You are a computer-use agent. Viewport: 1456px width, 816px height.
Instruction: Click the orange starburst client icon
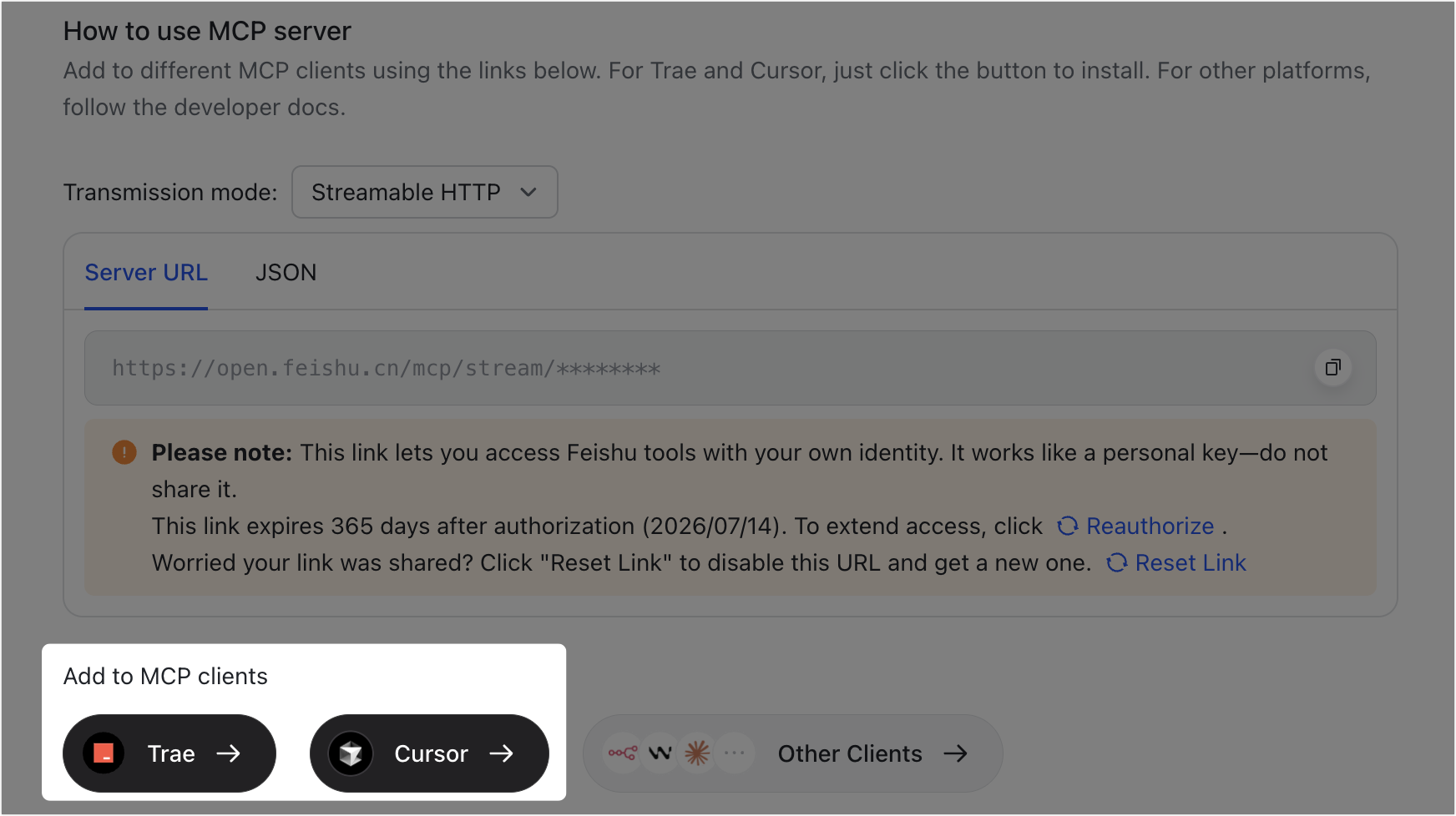click(697, 753)
